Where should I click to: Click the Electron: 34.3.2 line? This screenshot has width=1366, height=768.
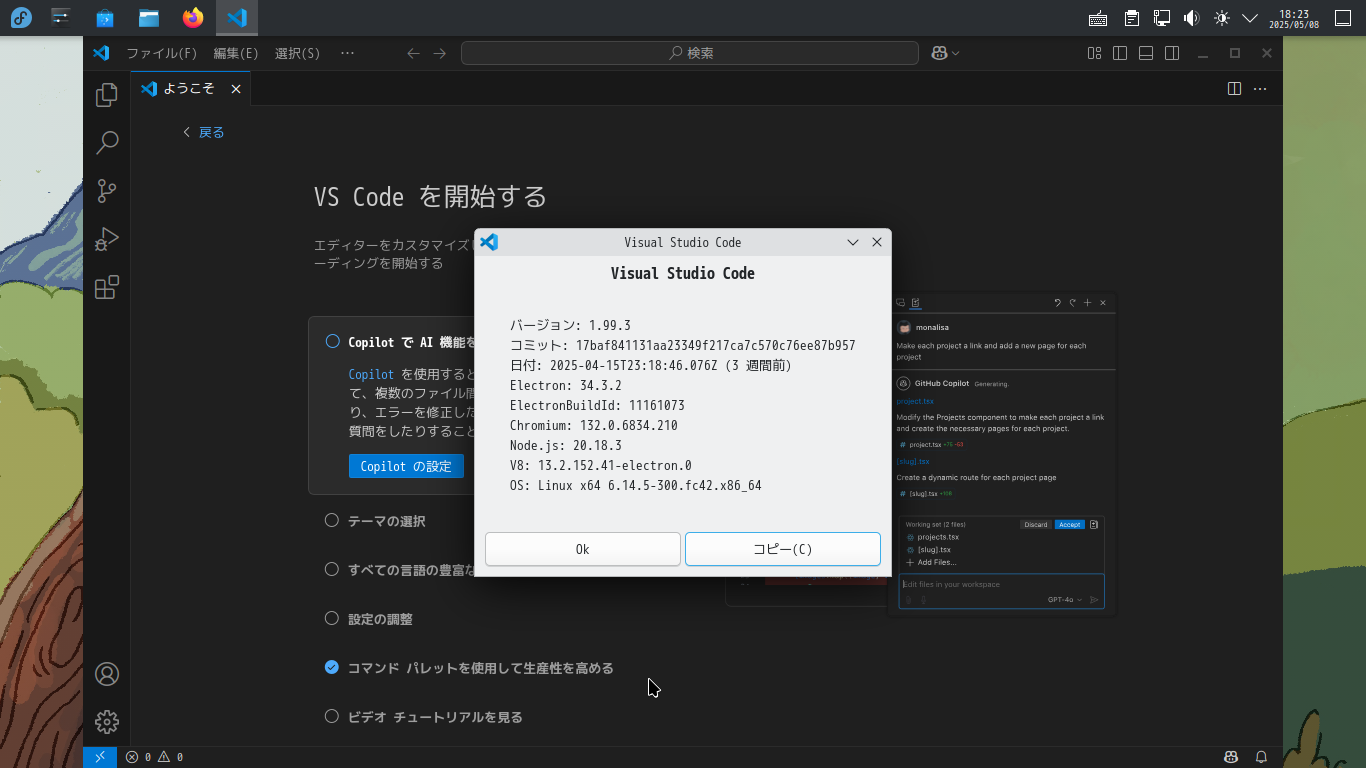pyautogui.click(x=566, y=385)
